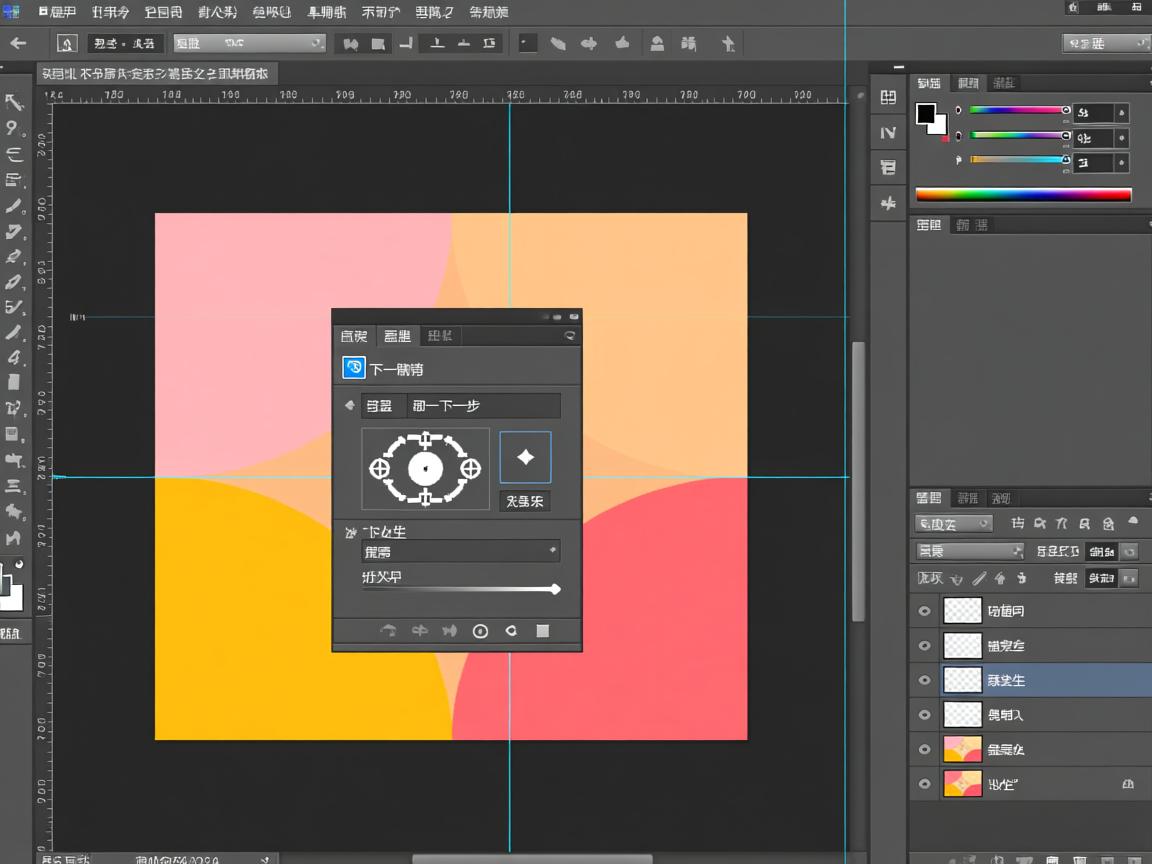Hide the bottom locked layer via eye icon
Image resolution: width=1152 pixels, height=864 pixels.
pos(924,785)
